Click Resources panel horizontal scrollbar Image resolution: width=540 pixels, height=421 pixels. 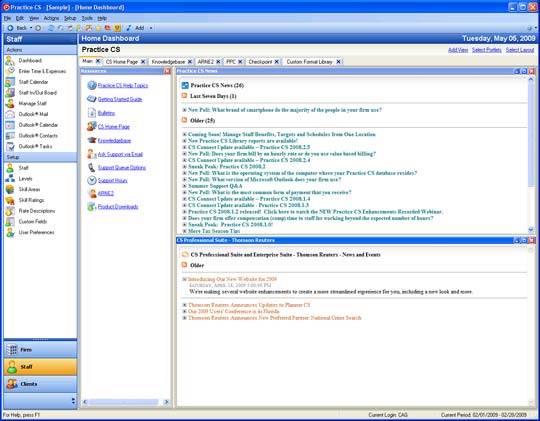126,402
